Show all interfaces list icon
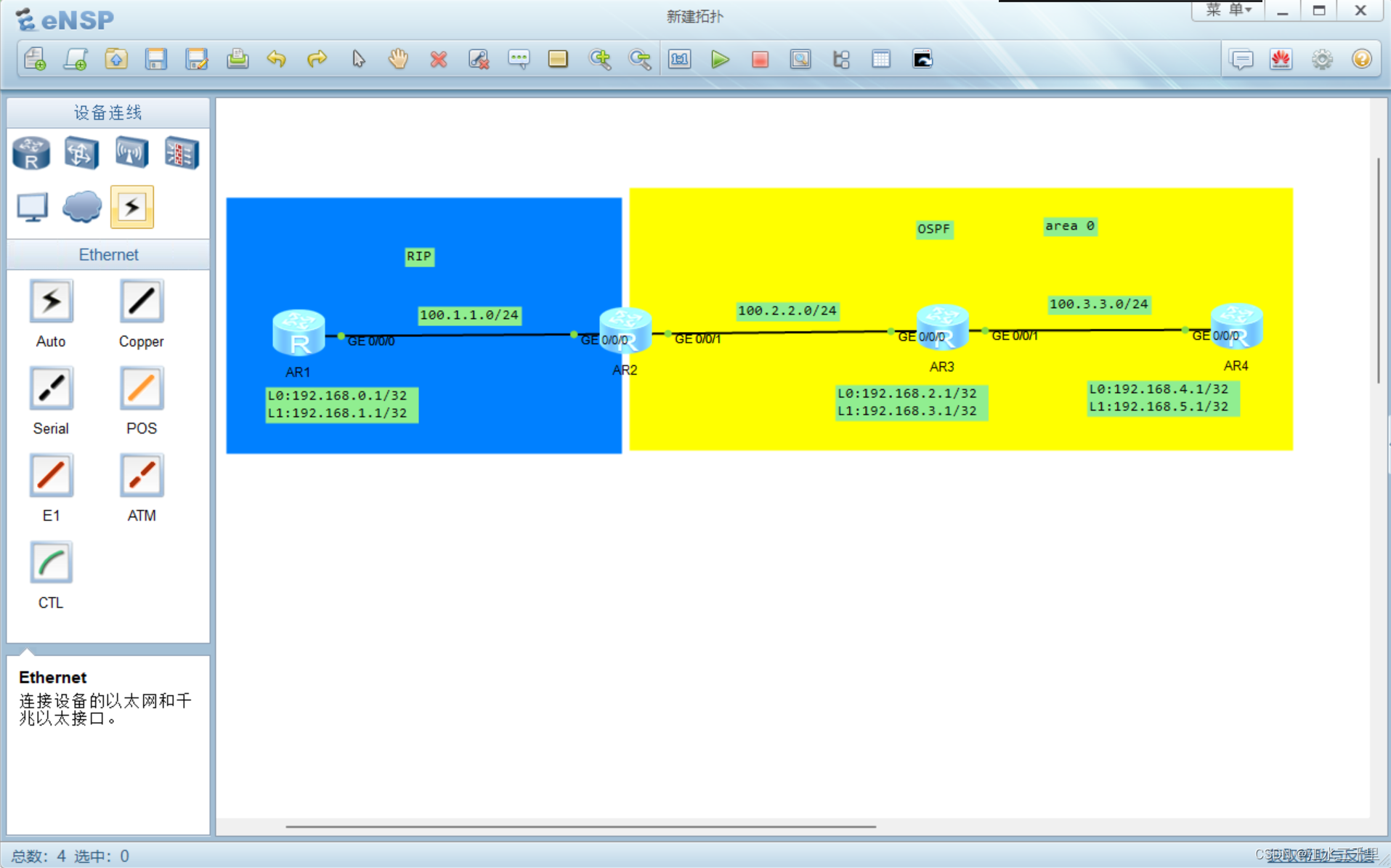 841,59
